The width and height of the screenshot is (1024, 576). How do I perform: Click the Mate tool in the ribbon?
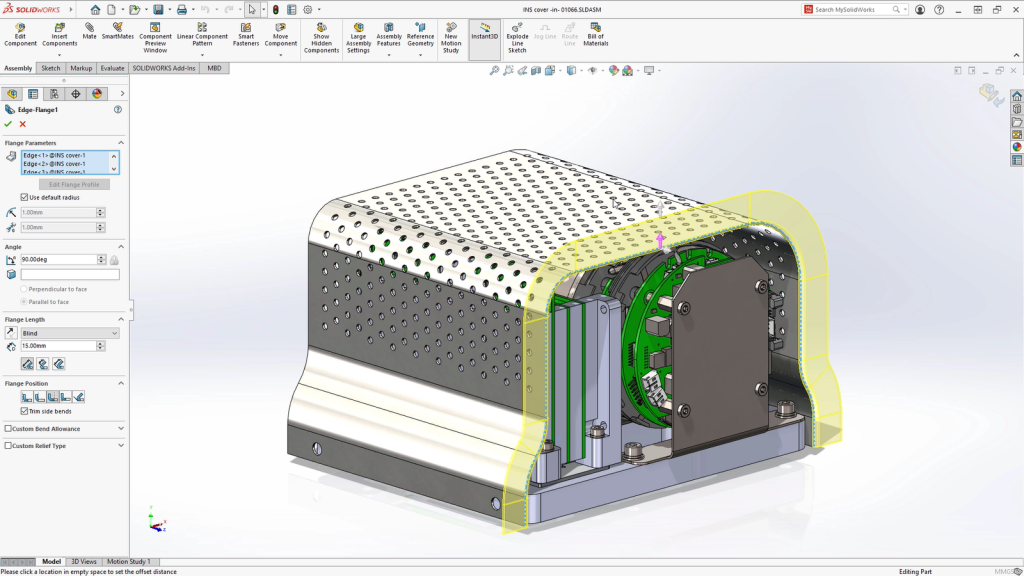(90, 31)
